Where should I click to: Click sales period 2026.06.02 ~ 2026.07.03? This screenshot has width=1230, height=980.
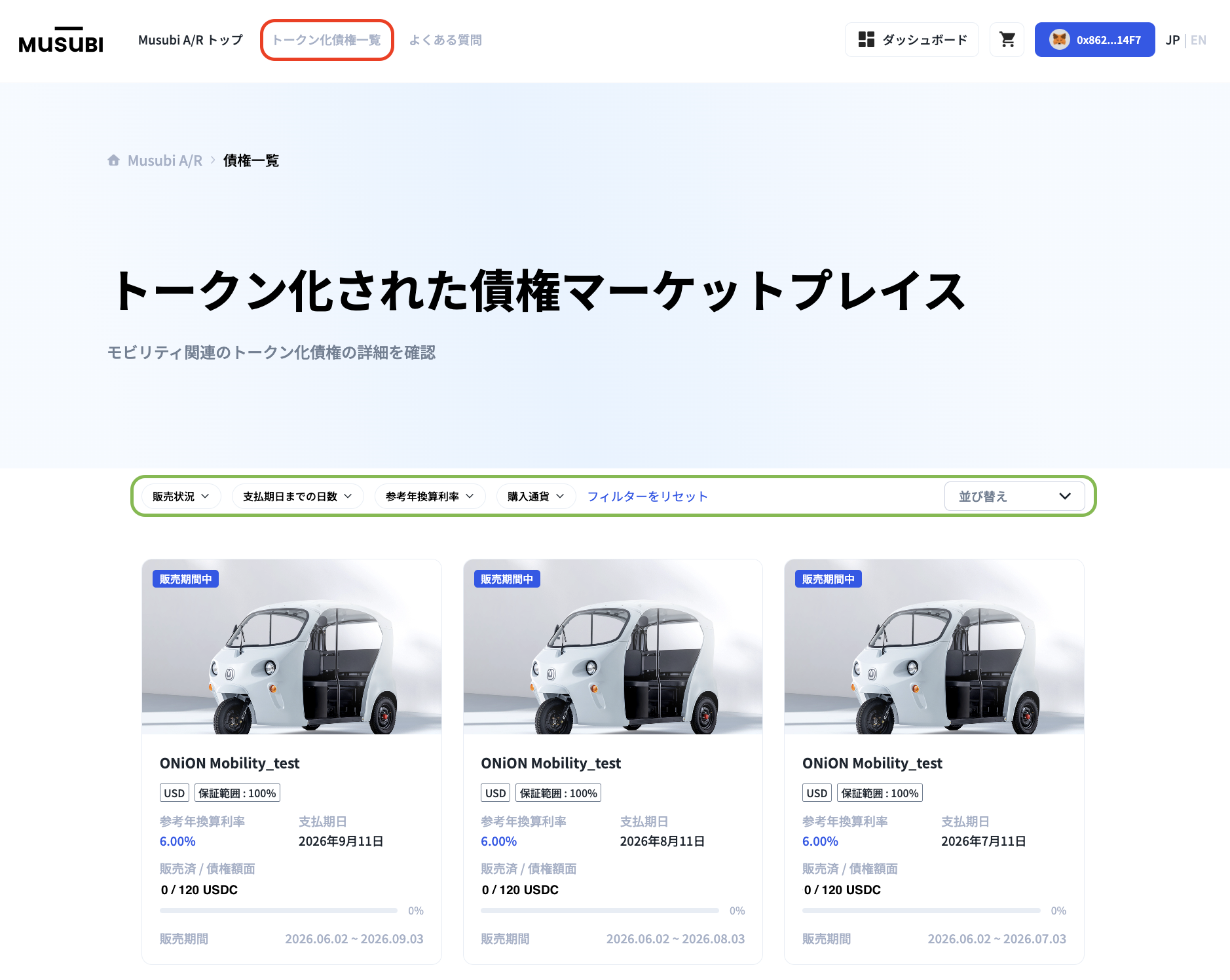pyautogui.click(x=997, y=939)
